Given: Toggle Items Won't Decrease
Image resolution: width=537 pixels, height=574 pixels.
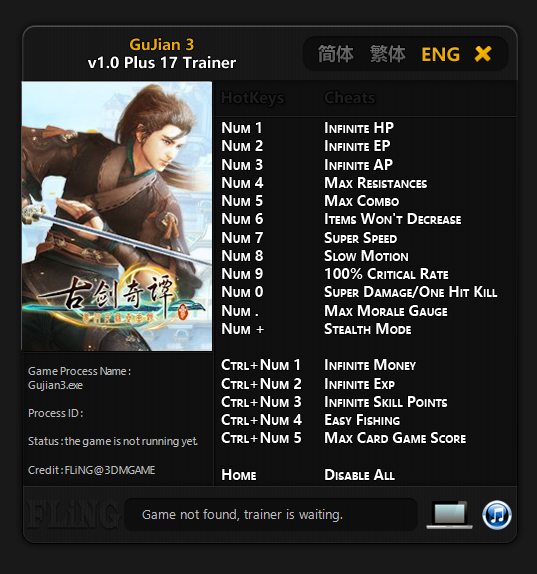Looking at the screenshot, I should 393,219.
